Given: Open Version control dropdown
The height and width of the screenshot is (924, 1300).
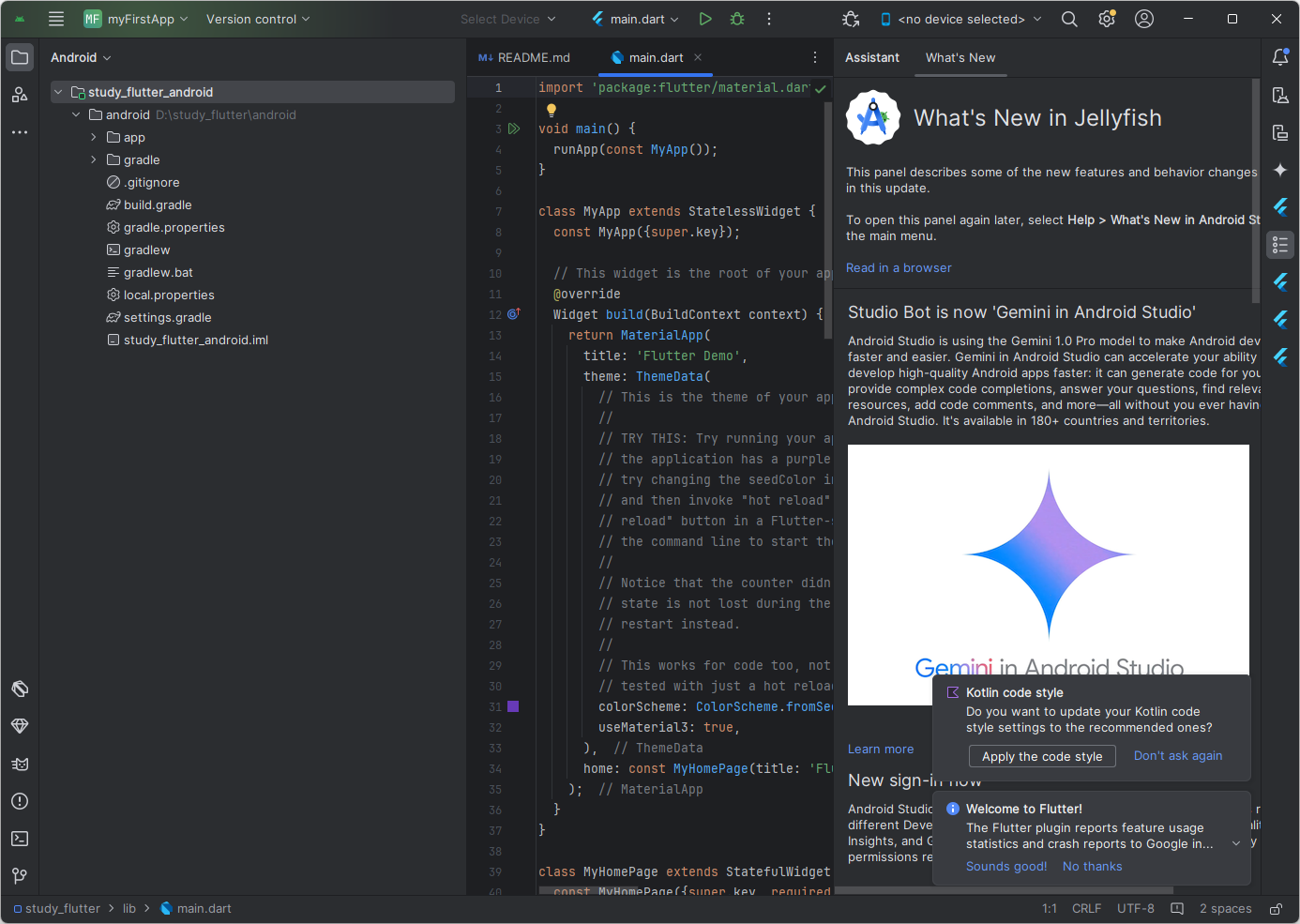Looking at the screenshot, I should tap(258, 19).
